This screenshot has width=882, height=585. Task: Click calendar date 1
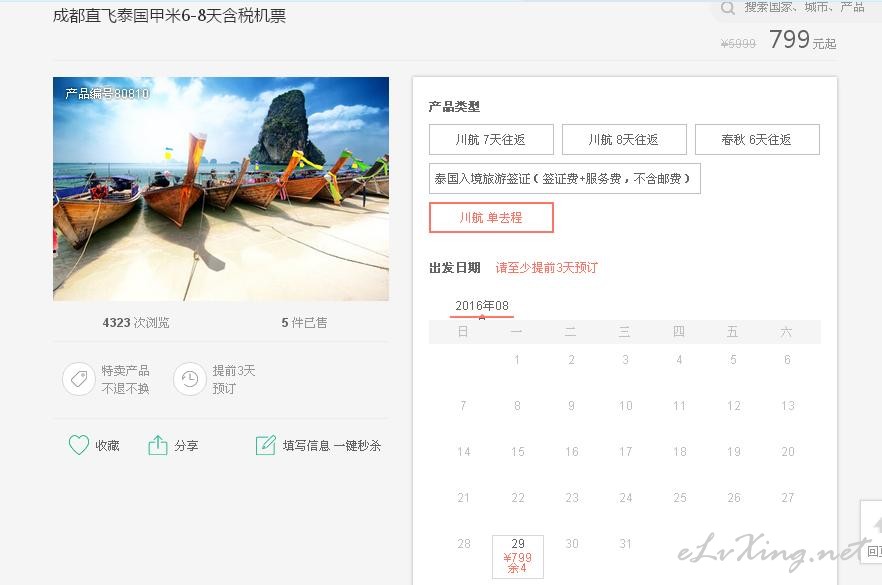517,360
